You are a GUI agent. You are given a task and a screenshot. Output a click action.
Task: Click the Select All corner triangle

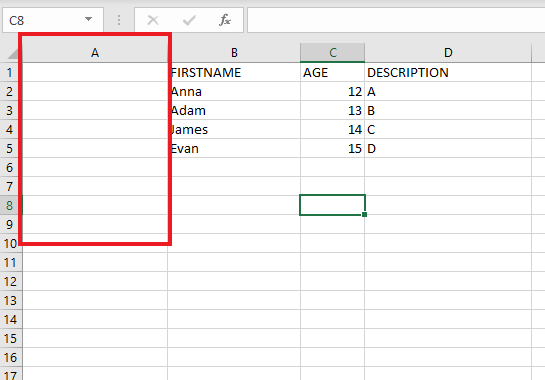click(13, 54)
